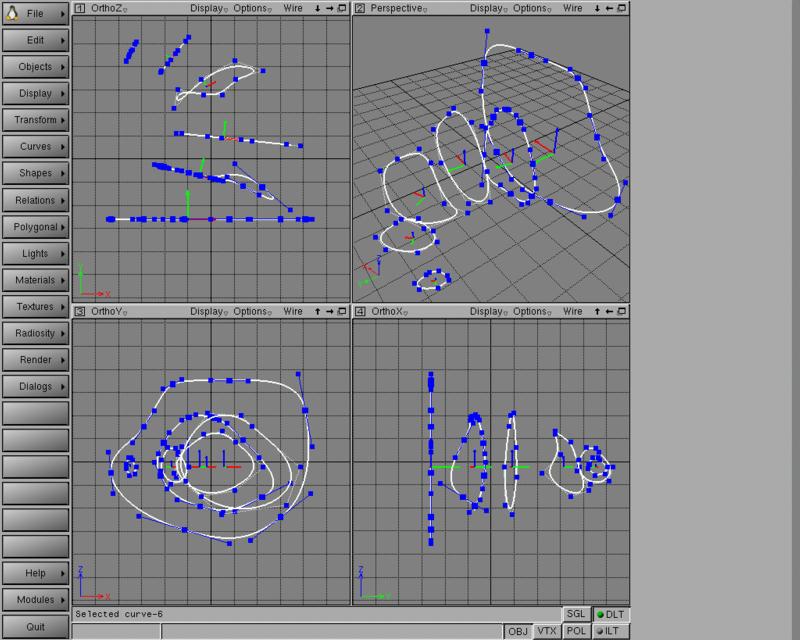
Task: Open the Polygonal menu
Action: click(35, 227)
